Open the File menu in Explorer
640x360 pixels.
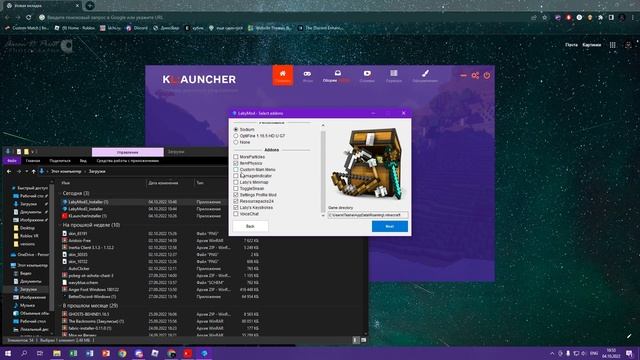(x=12, y=161)
